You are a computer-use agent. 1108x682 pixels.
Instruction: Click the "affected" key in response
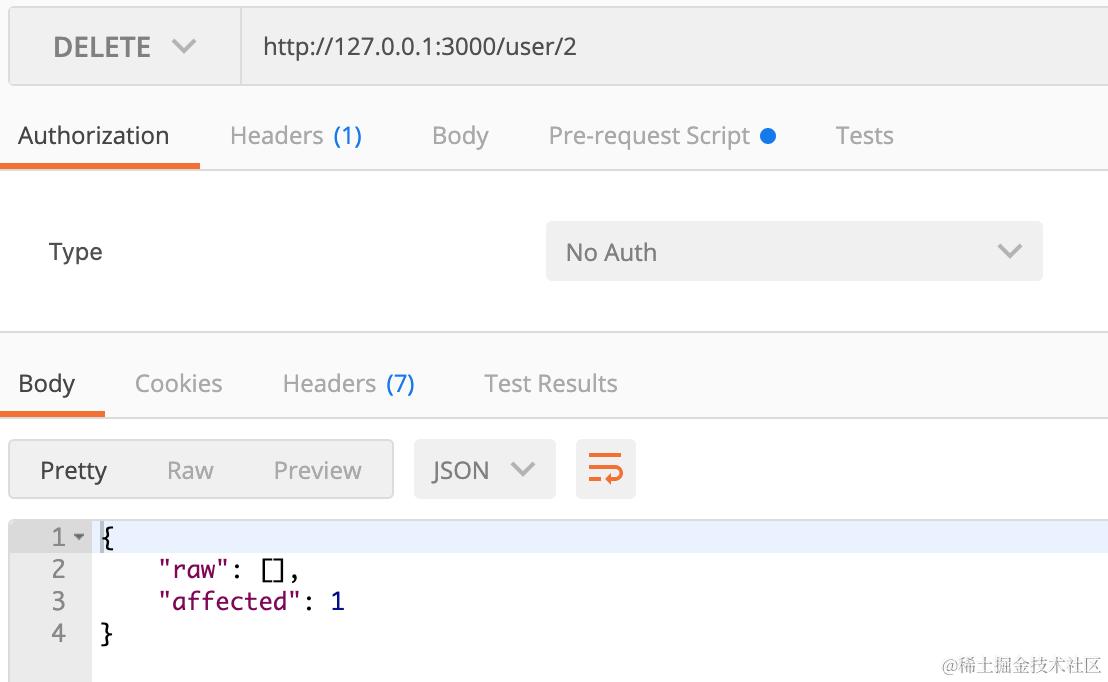point(232,601)
